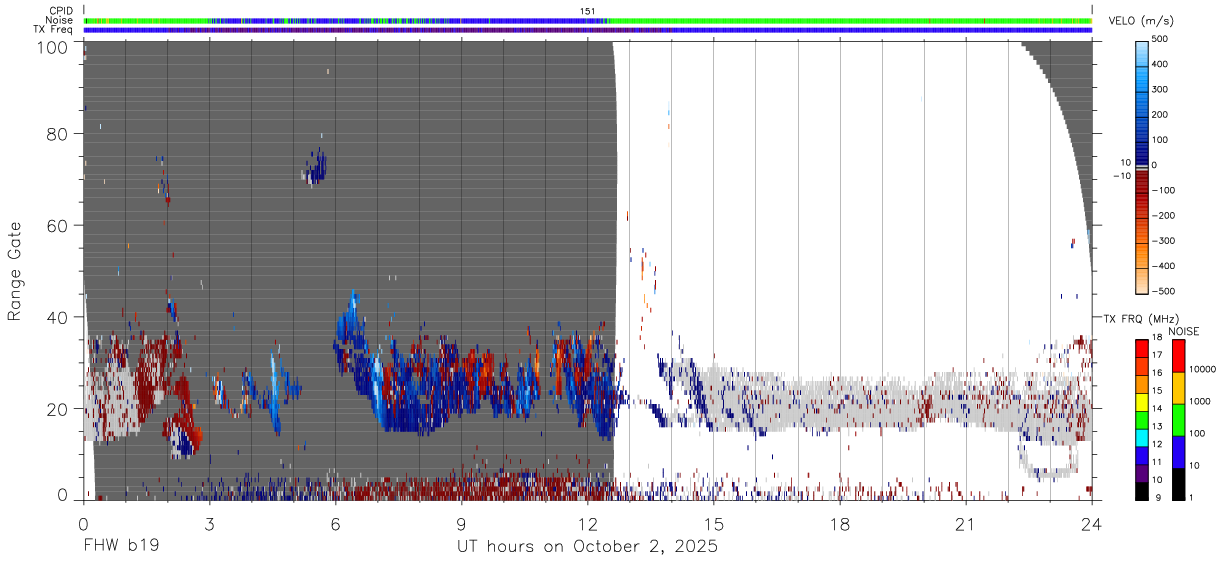Click the 'Noise' strip label at top left
The height and width of the screenshot is (567, 1228).
point(59,20)
